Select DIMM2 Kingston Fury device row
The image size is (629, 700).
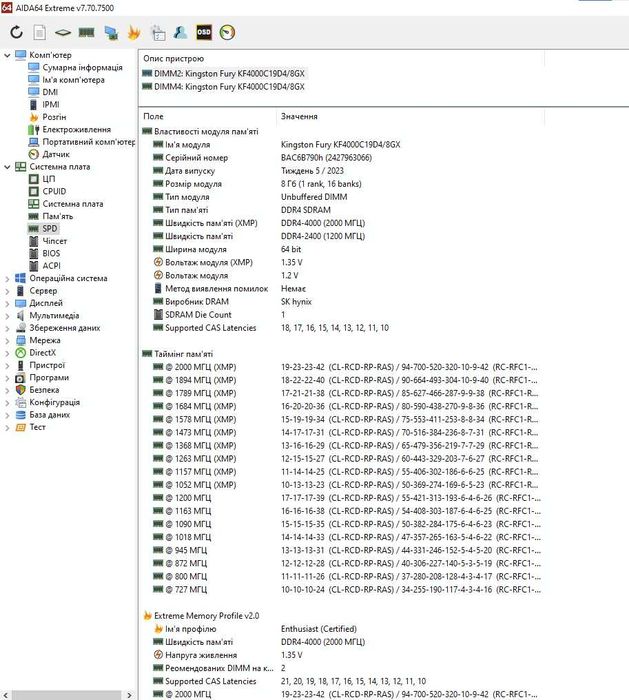click(x=224, y=74)
